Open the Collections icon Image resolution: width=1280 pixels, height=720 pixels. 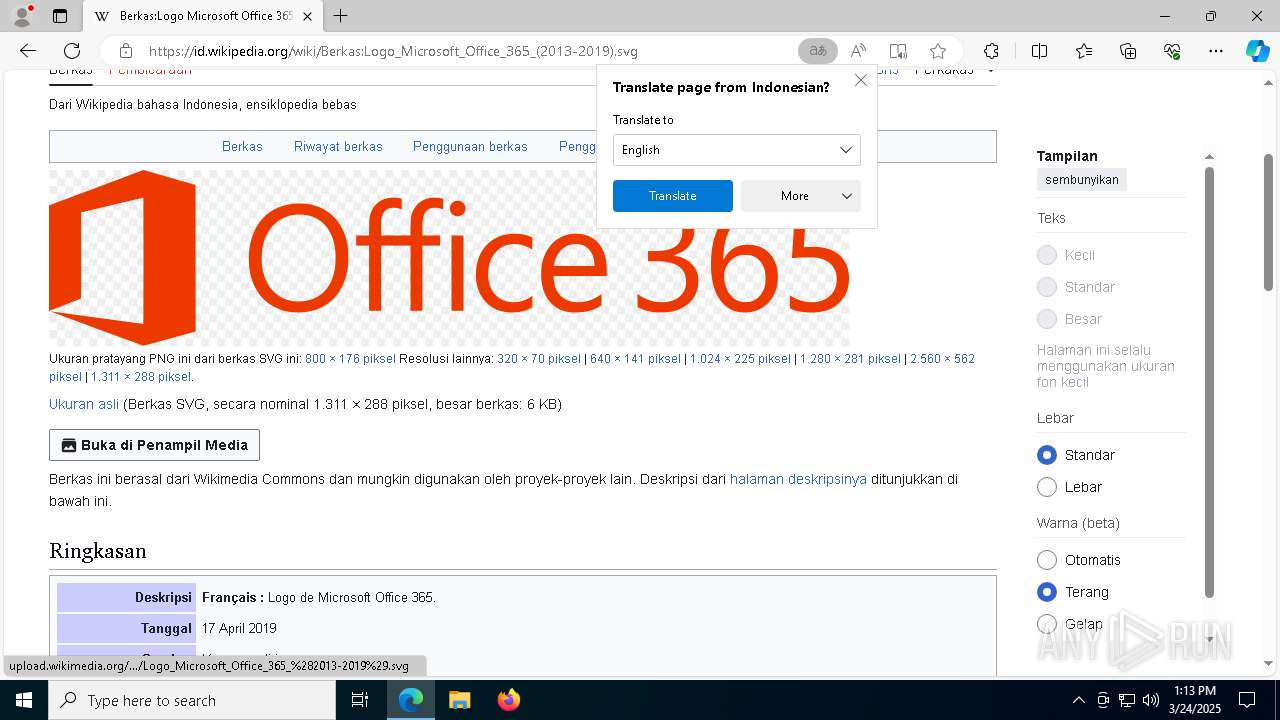tap(1128, 51)
